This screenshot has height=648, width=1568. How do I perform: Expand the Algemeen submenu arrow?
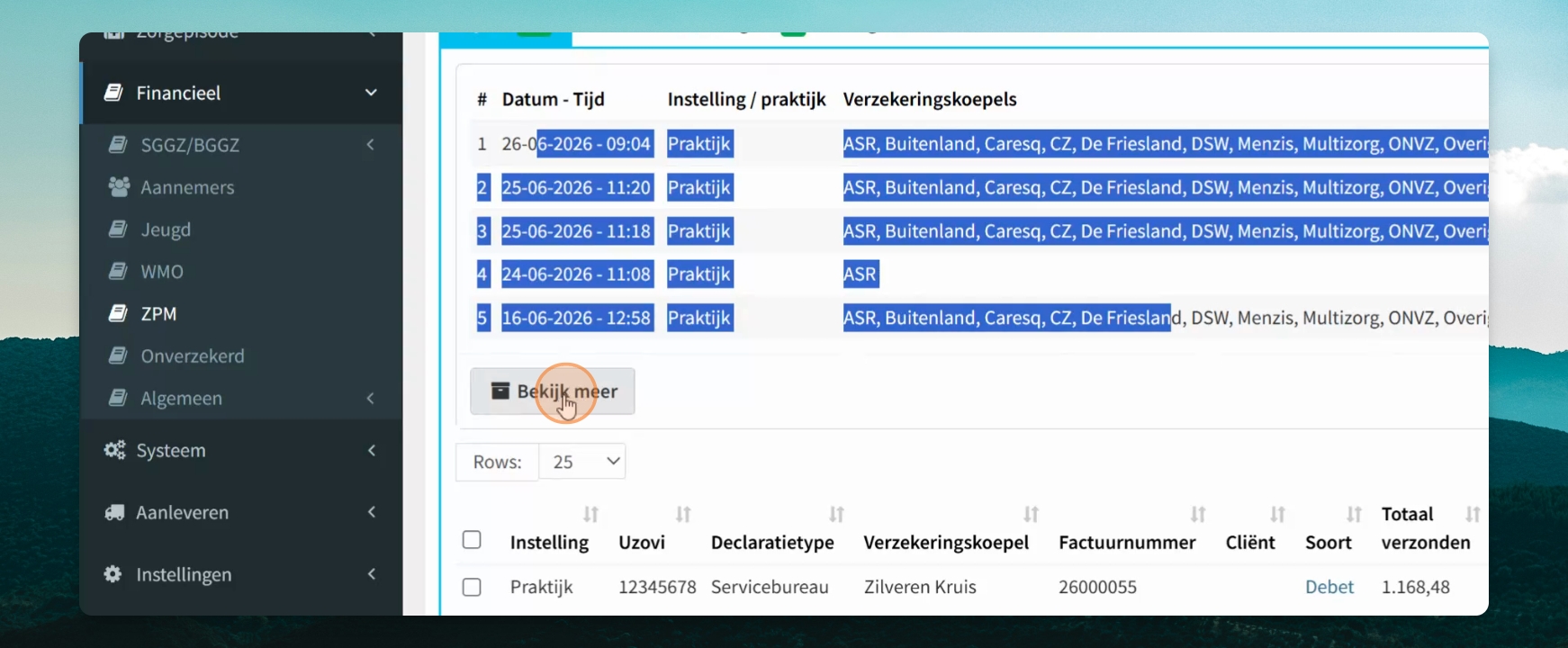[370, 398]
